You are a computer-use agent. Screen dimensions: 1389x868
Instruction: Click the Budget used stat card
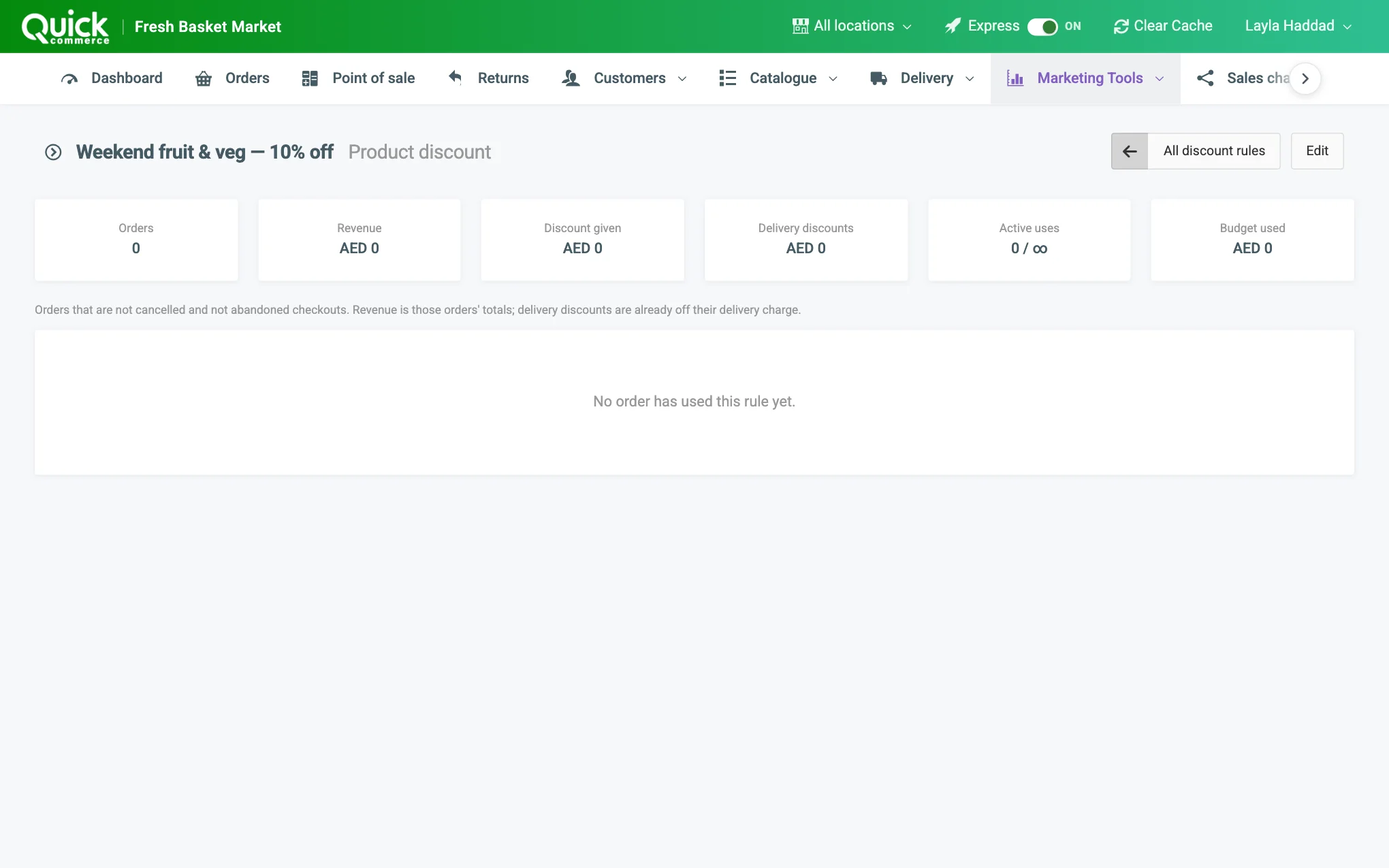click(x=1252, y=240)
